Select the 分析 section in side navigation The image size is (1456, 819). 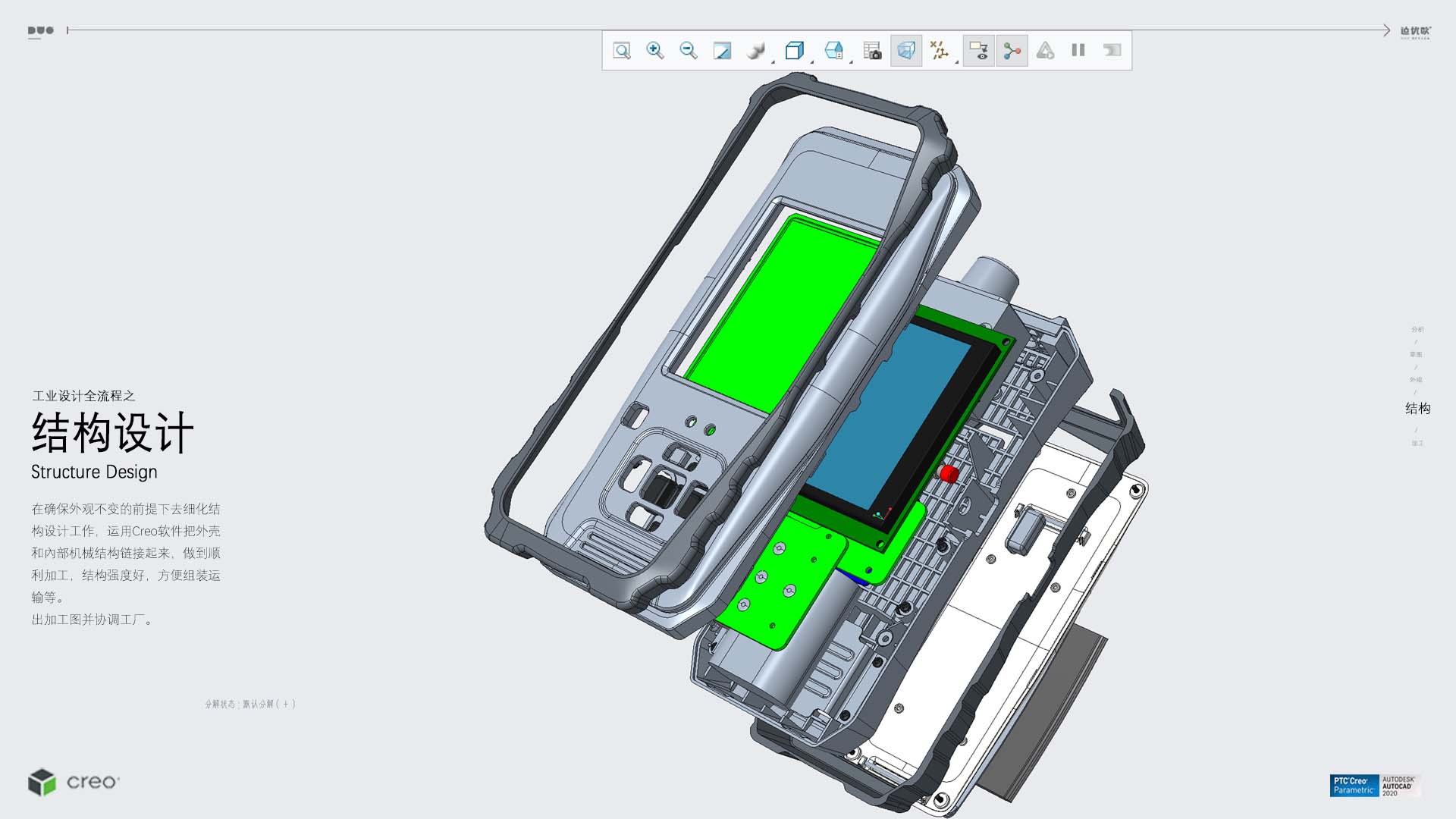coord(1417,329)
